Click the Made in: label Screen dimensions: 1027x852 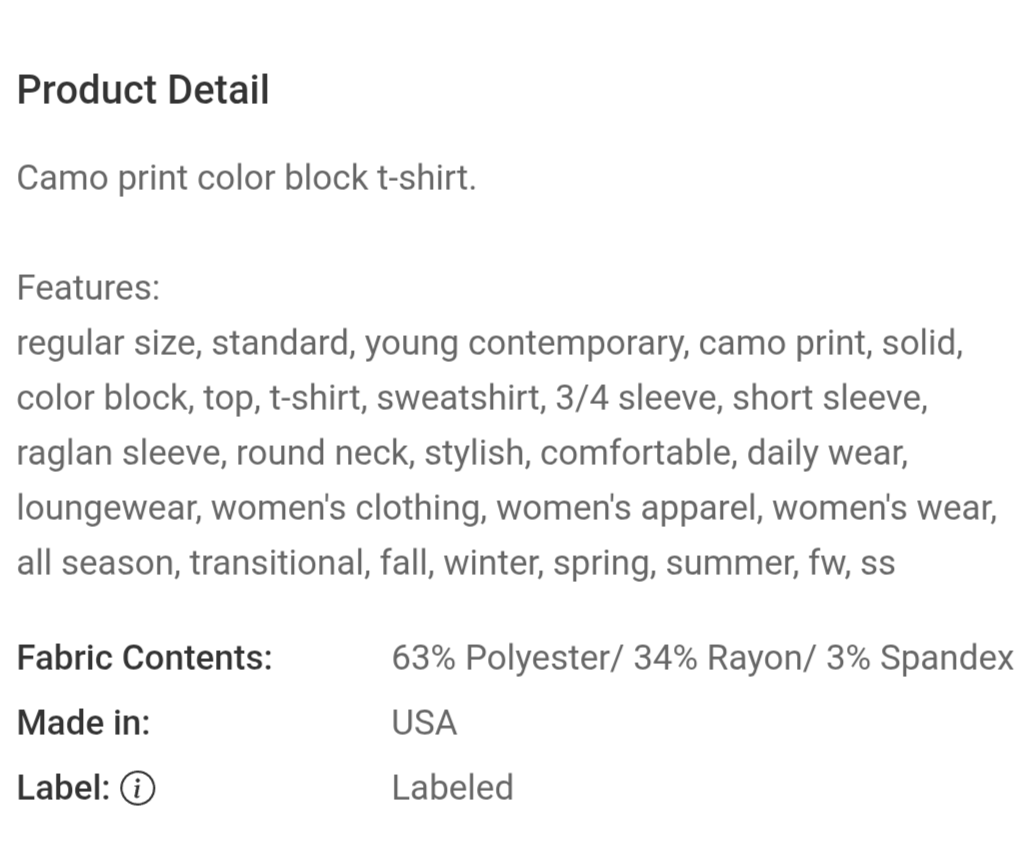[x=84, y=723]
